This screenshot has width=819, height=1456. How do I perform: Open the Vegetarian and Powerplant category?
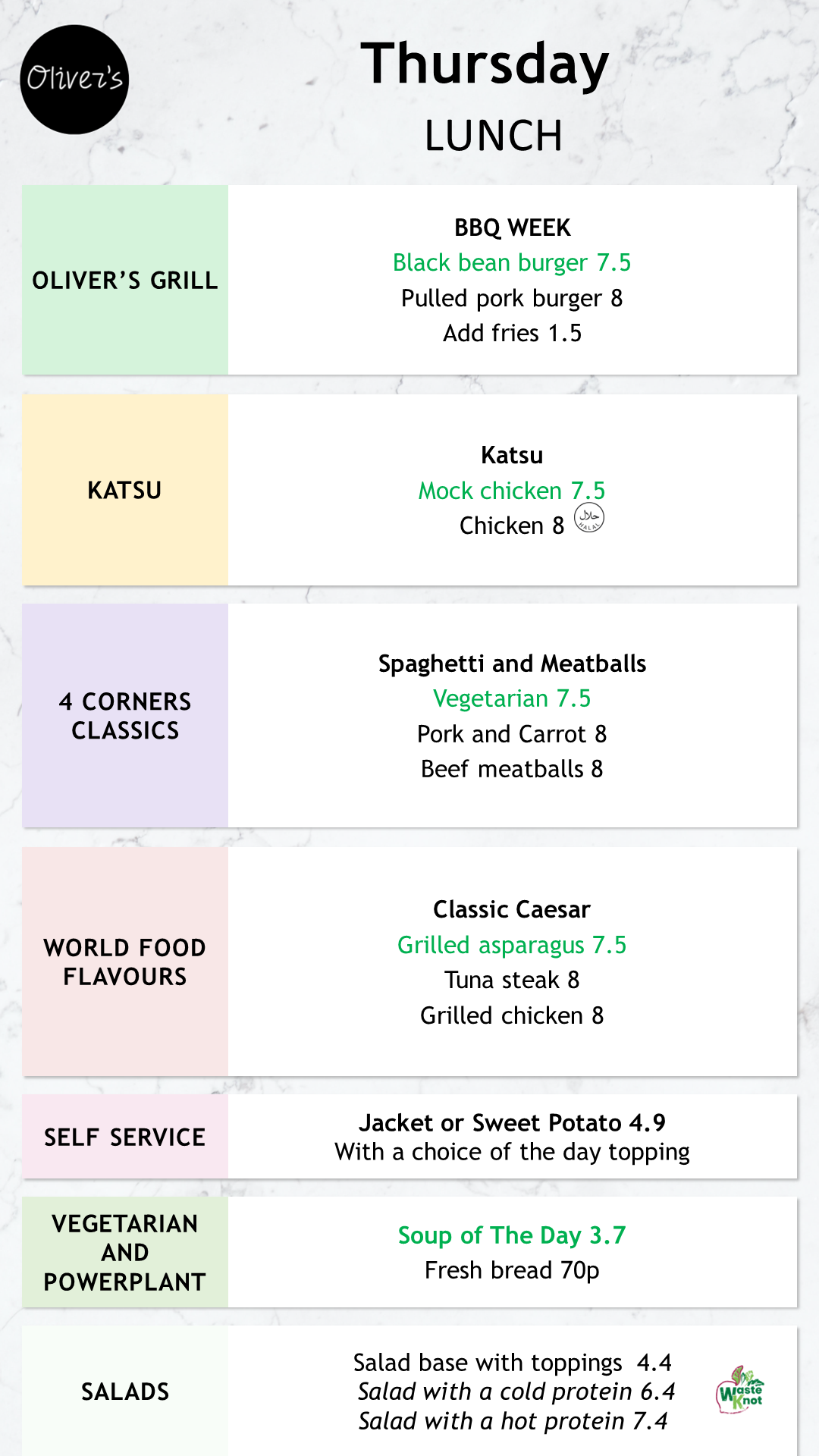[125, 1252]
